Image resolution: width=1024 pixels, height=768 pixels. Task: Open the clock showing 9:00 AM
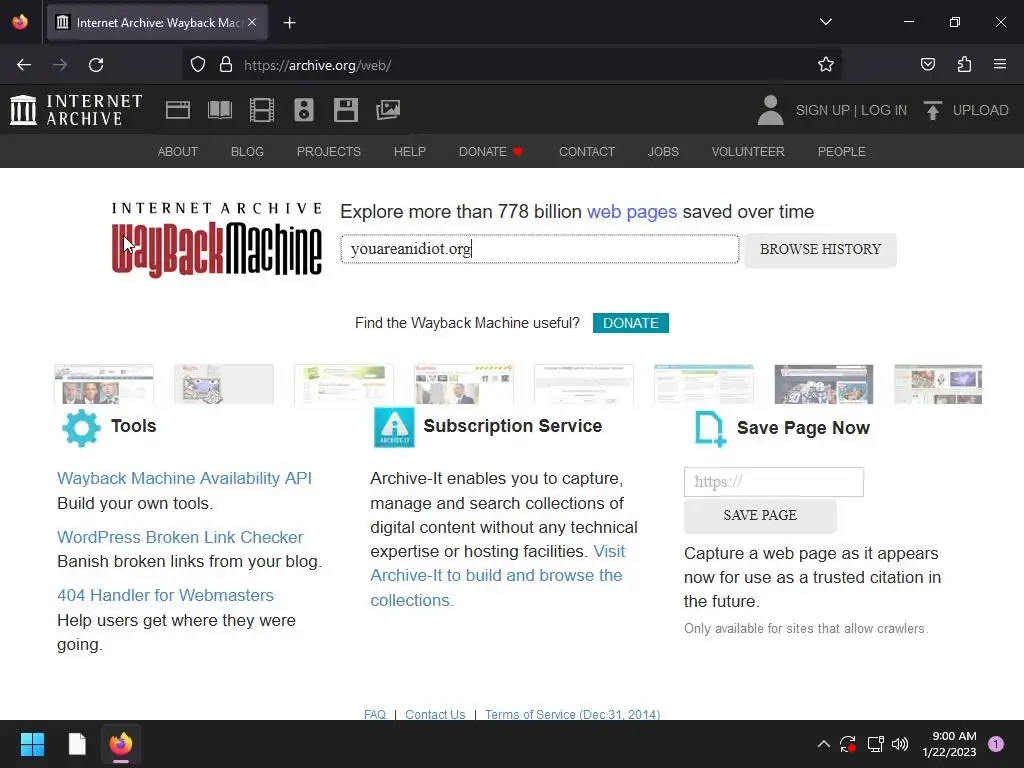950,744
